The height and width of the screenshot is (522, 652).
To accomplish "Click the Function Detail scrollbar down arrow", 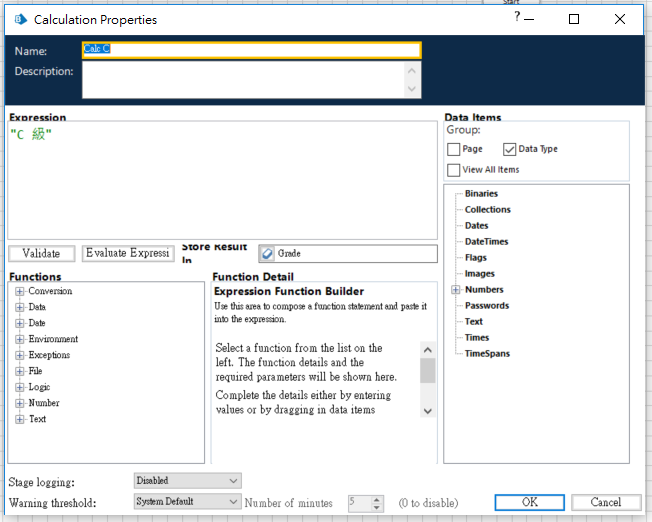I will 427,411.
